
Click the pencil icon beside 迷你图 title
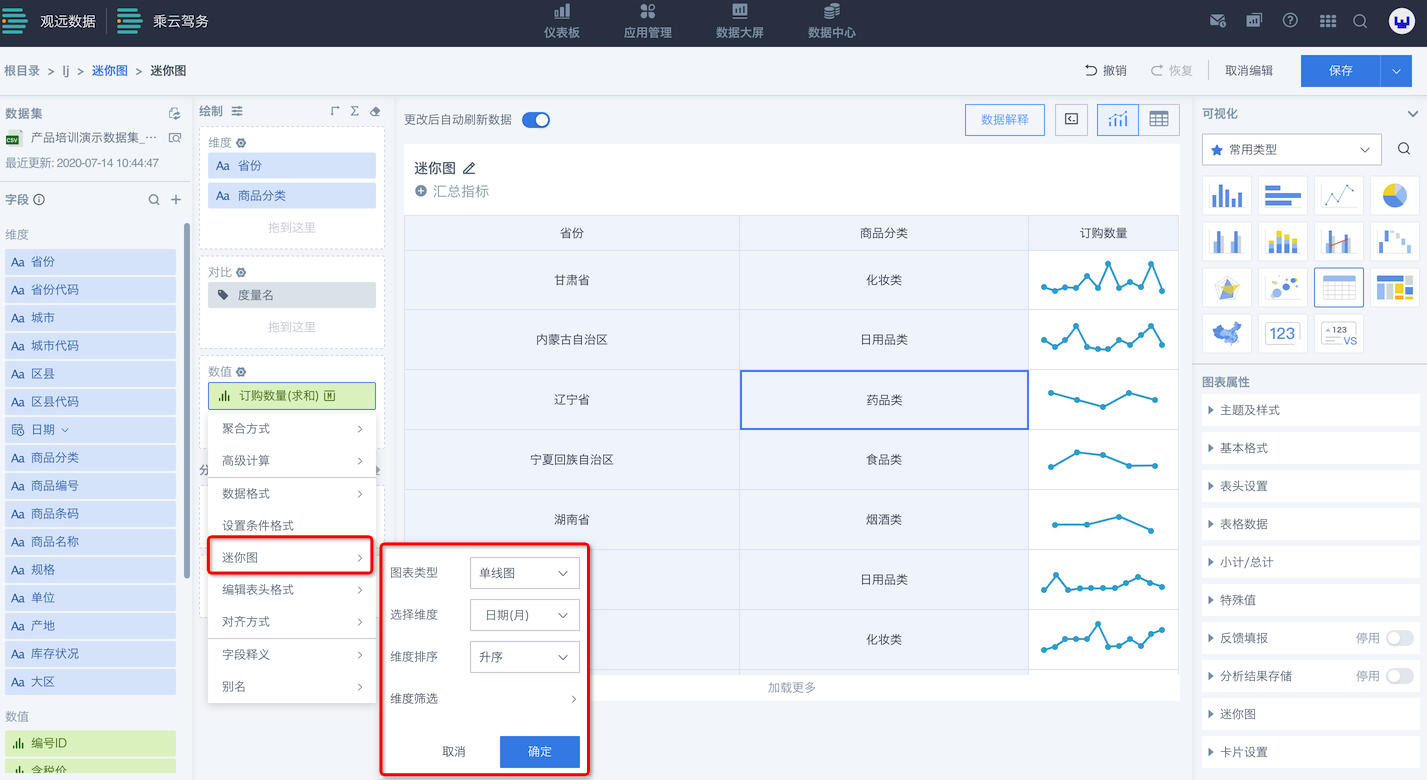click(469, 169)
